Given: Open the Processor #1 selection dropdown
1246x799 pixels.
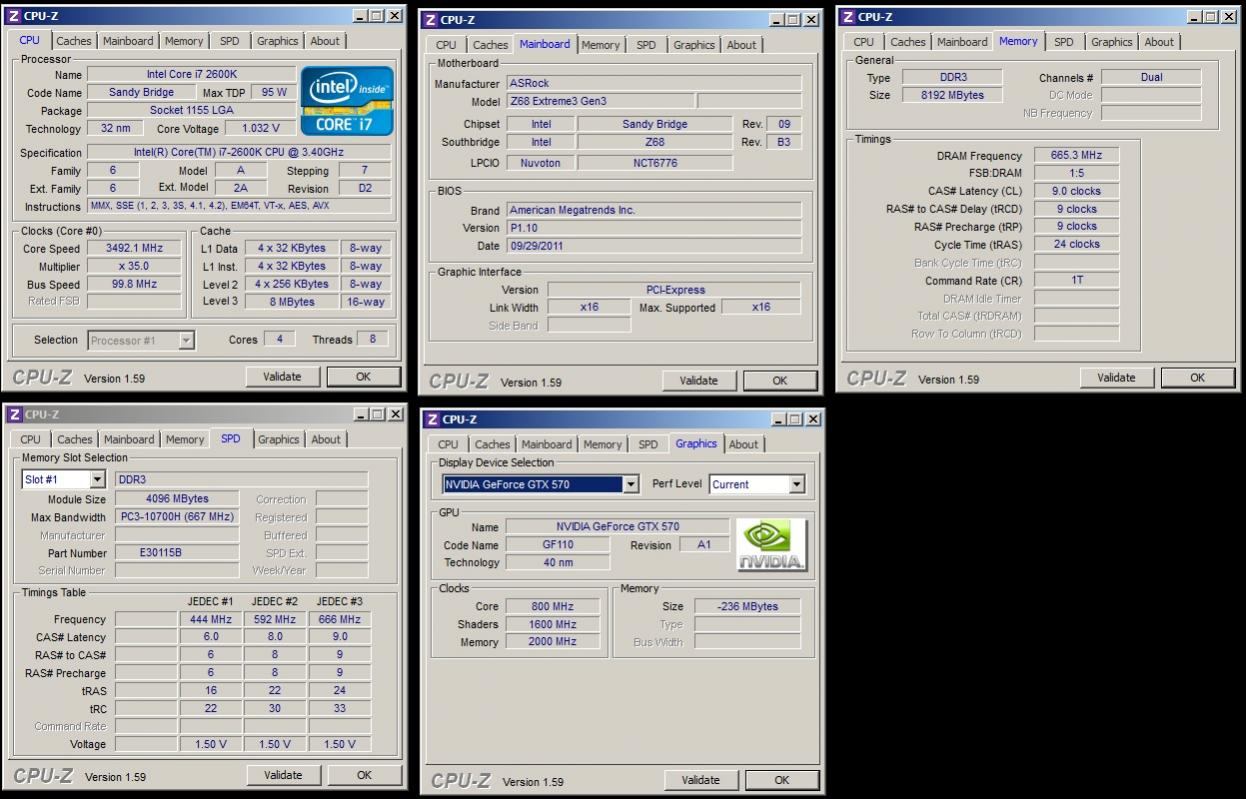Looking at the screenshot, I should (x=186, y=340).
